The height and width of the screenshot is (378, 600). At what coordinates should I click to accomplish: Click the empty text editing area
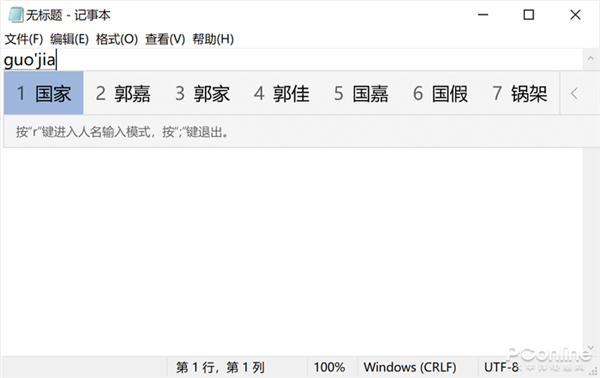[292, 252]
